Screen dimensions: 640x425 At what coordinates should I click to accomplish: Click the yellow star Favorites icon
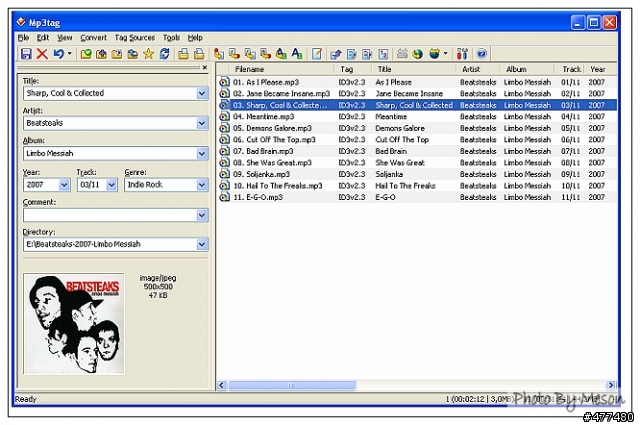pos(149,54)
